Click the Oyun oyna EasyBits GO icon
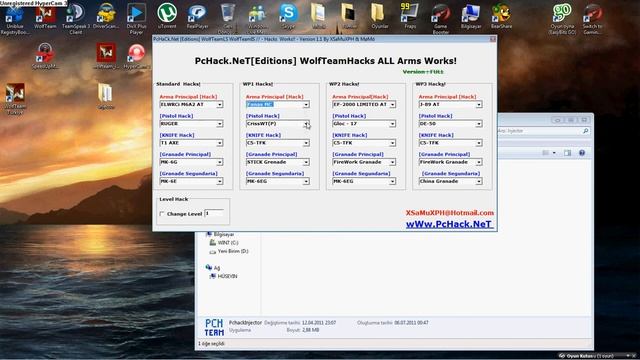The image size is (640, 360). click(x=562, y=18)
